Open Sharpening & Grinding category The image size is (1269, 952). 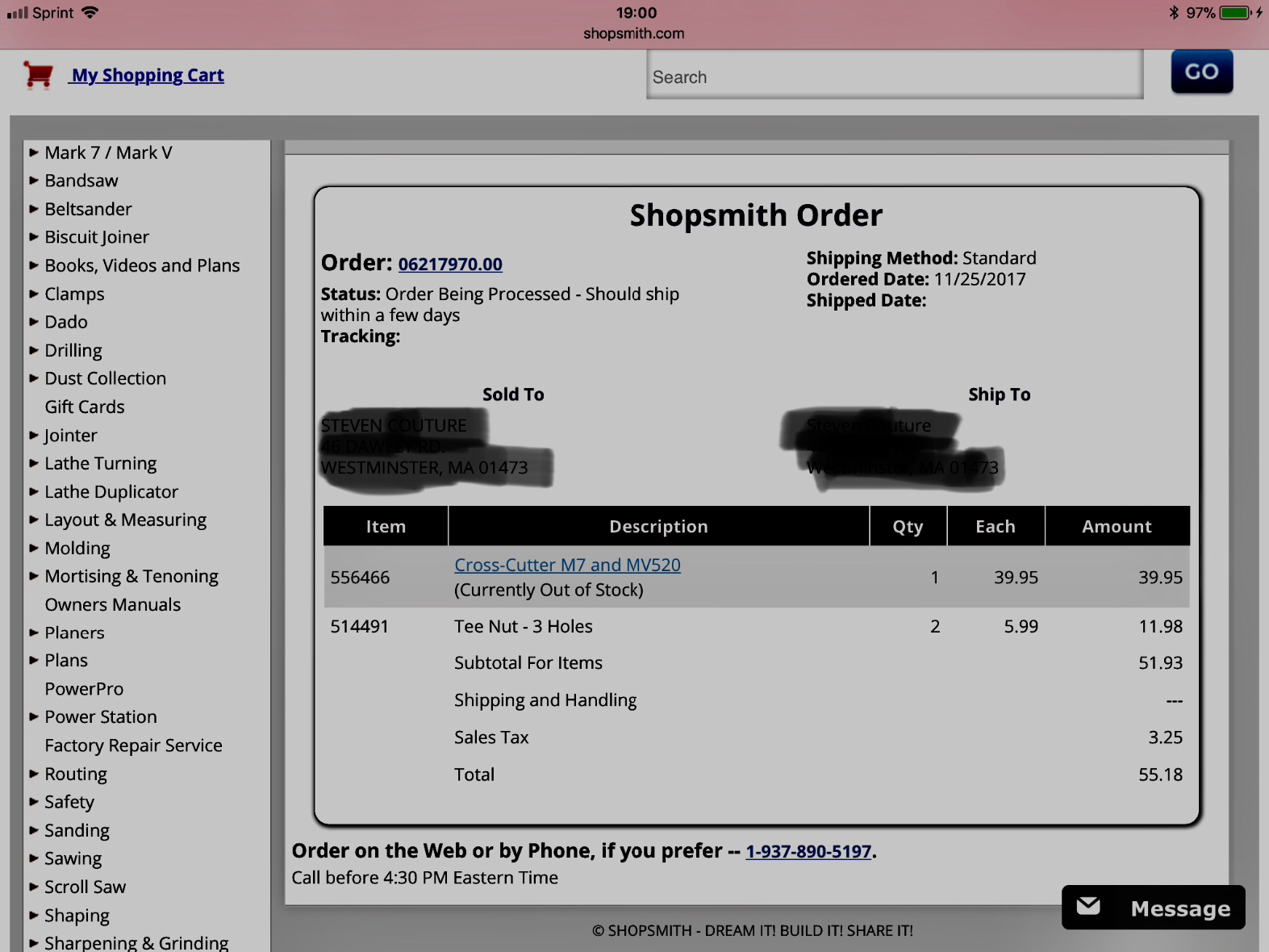[x=136, y=943]
